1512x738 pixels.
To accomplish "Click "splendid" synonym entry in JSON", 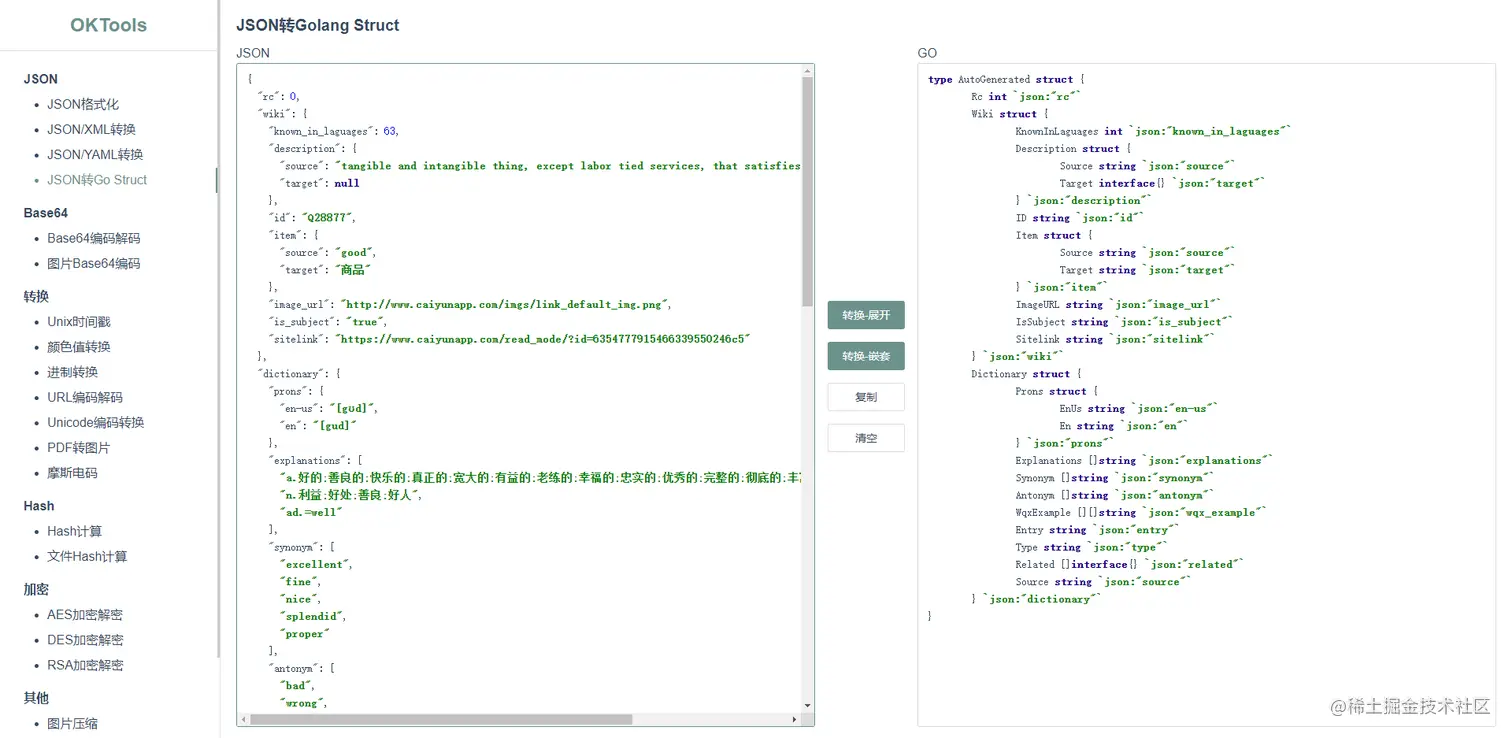I will coord(313,616).
